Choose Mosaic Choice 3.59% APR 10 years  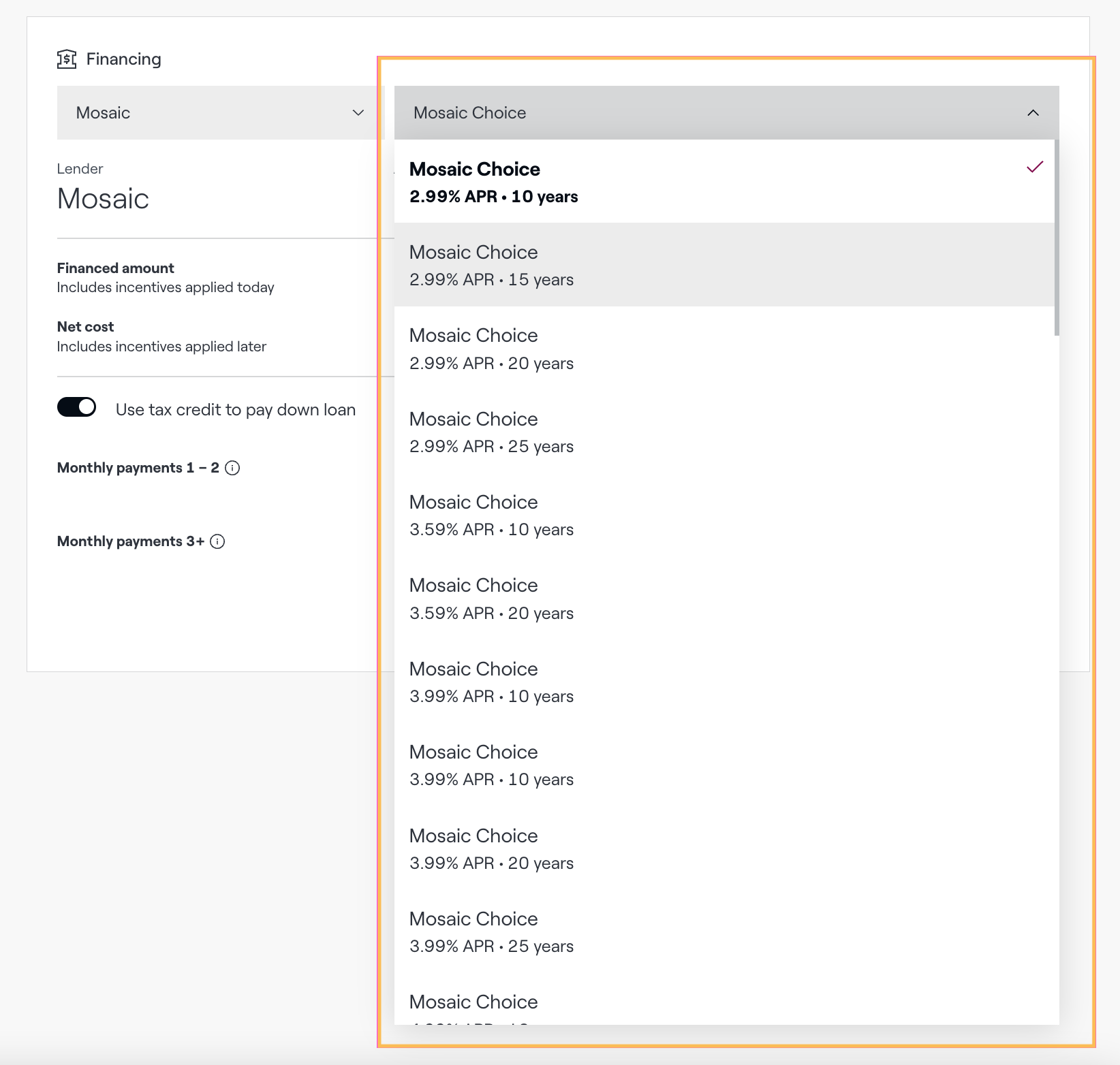[724, 515]
